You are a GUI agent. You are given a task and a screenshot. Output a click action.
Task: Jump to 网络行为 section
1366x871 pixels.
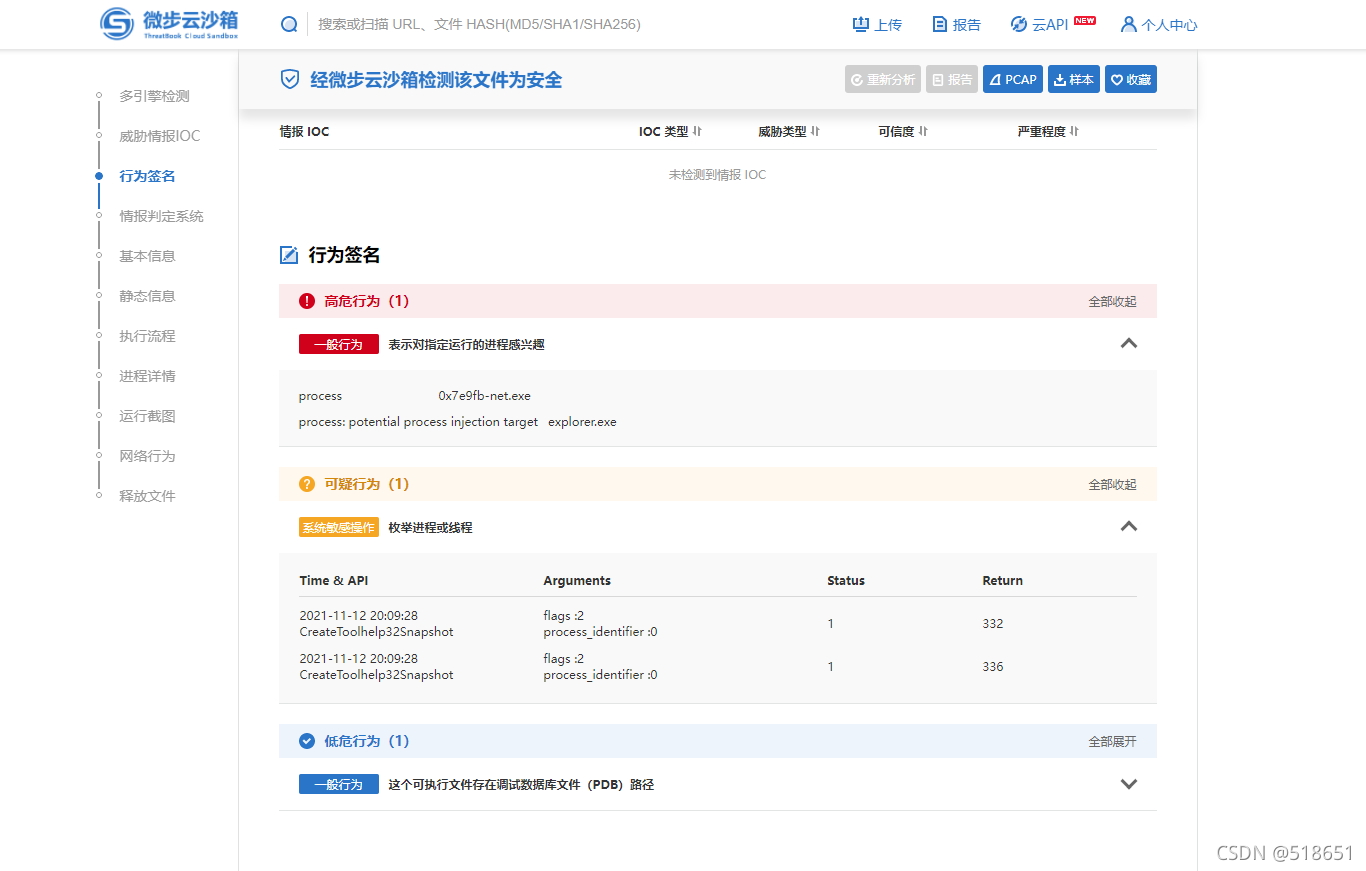(x=147, y=456)
